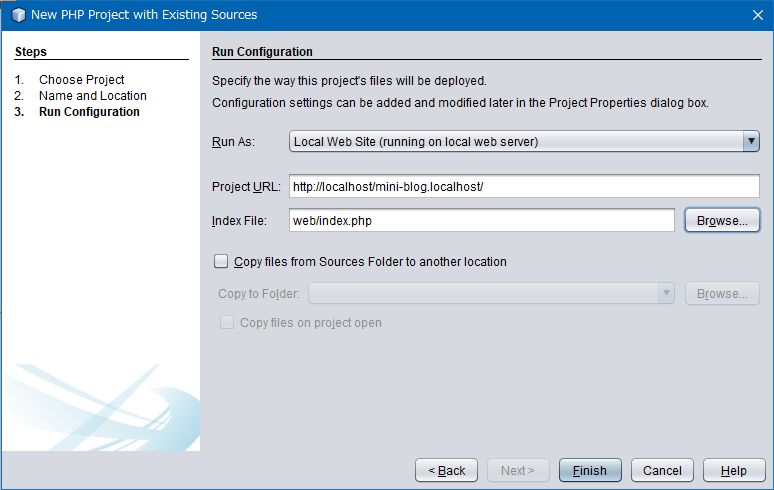Click inside the Project URL field
Image resolution: width=774 pixels, height=490 pixels.
(524, 187)
